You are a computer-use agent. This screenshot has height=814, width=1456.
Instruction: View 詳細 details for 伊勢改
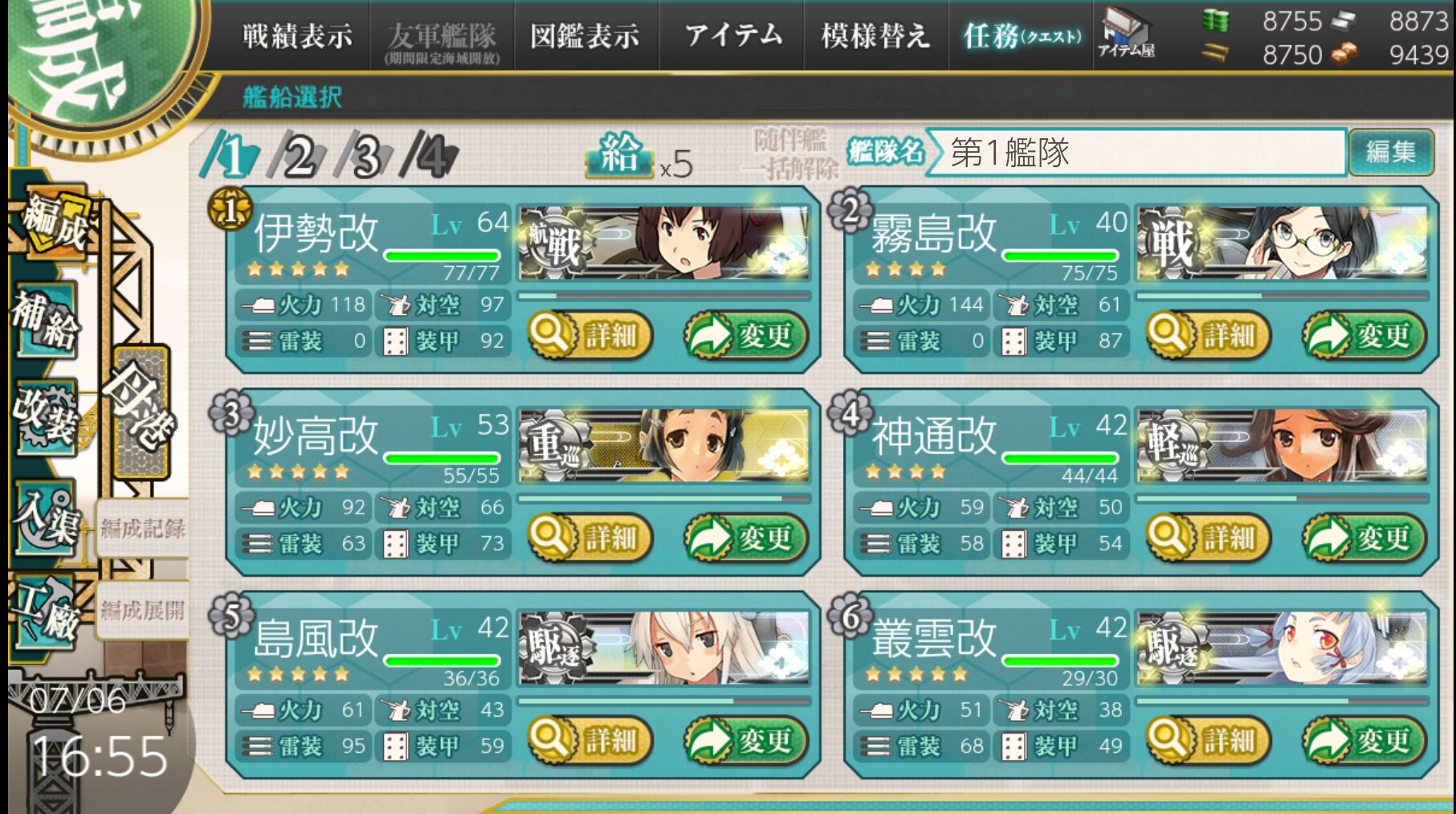tap(589, 334)
